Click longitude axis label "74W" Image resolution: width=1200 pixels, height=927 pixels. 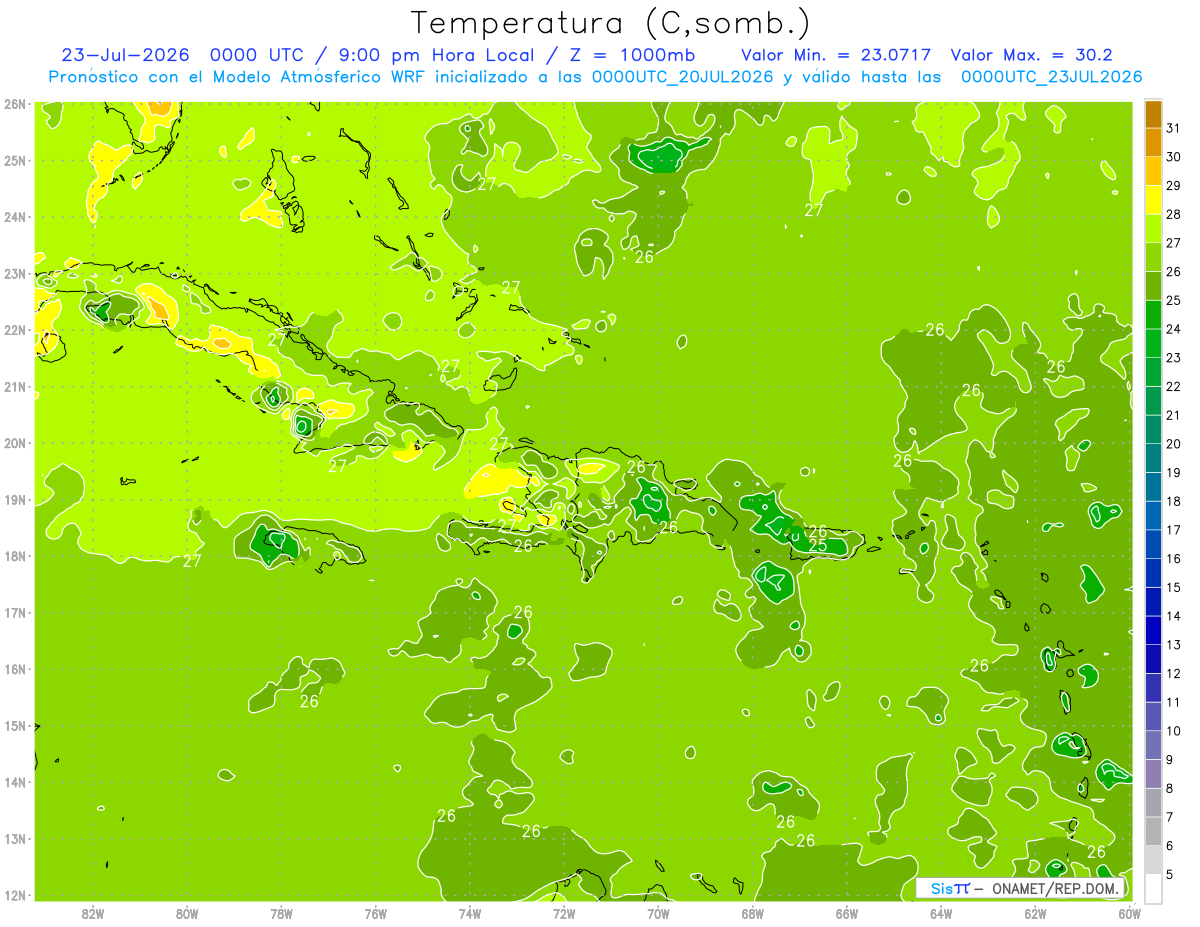point(470,912)
